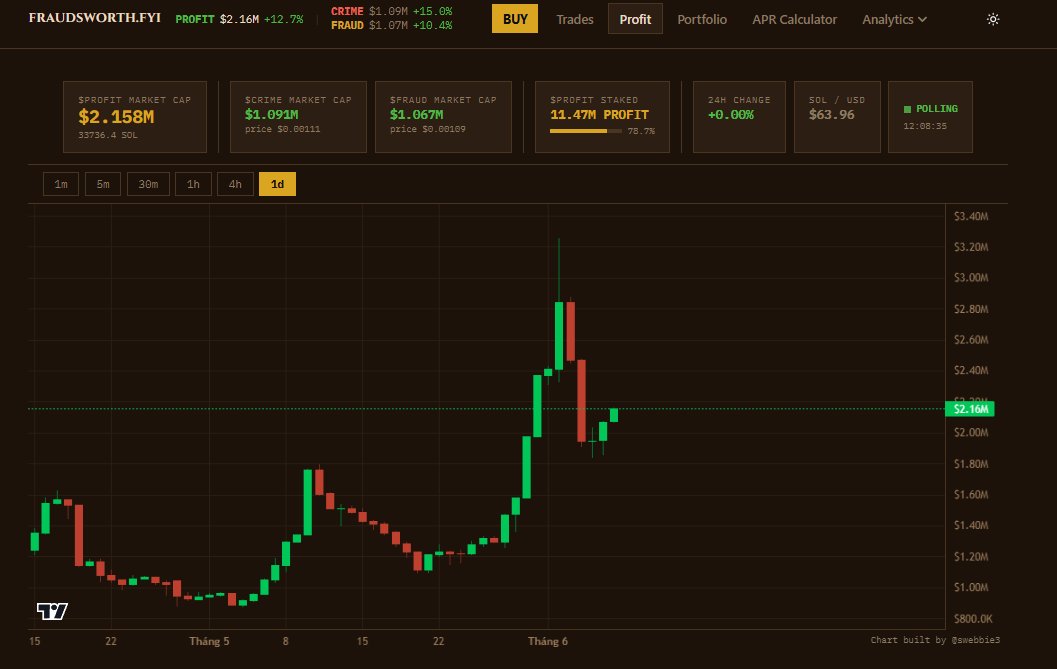Select the 4h chart timeframe
Viewport: 1057px width, 669px height.
click(x=235, y=184)
